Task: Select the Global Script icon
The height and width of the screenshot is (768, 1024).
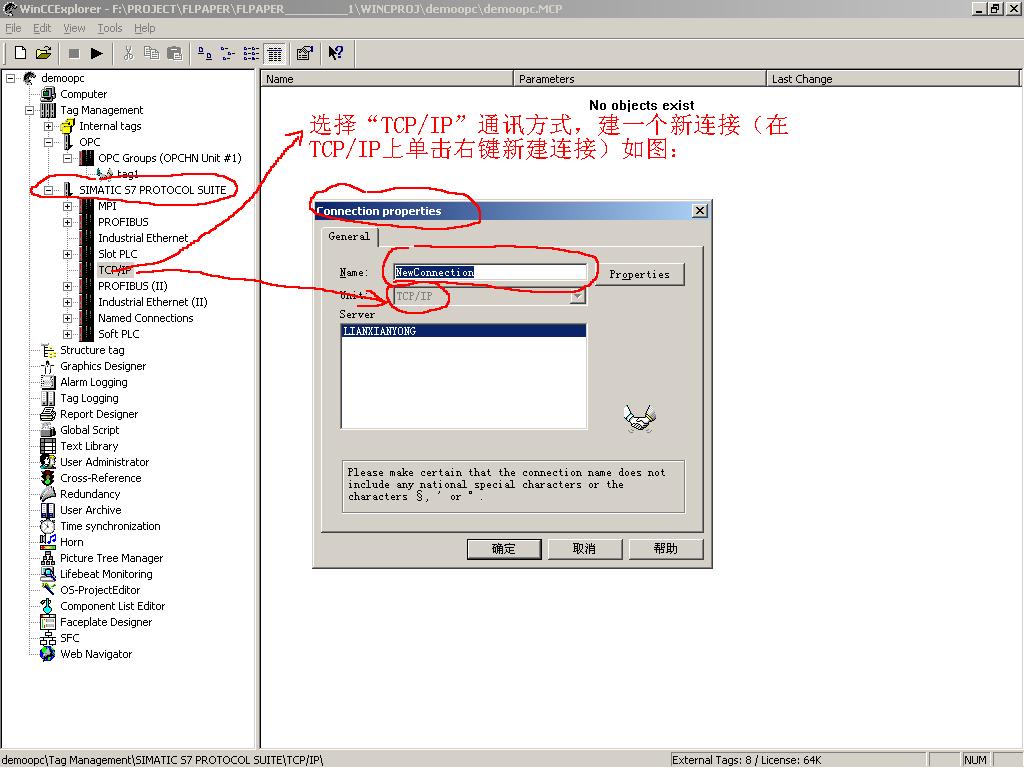Action: pos(48,430)
